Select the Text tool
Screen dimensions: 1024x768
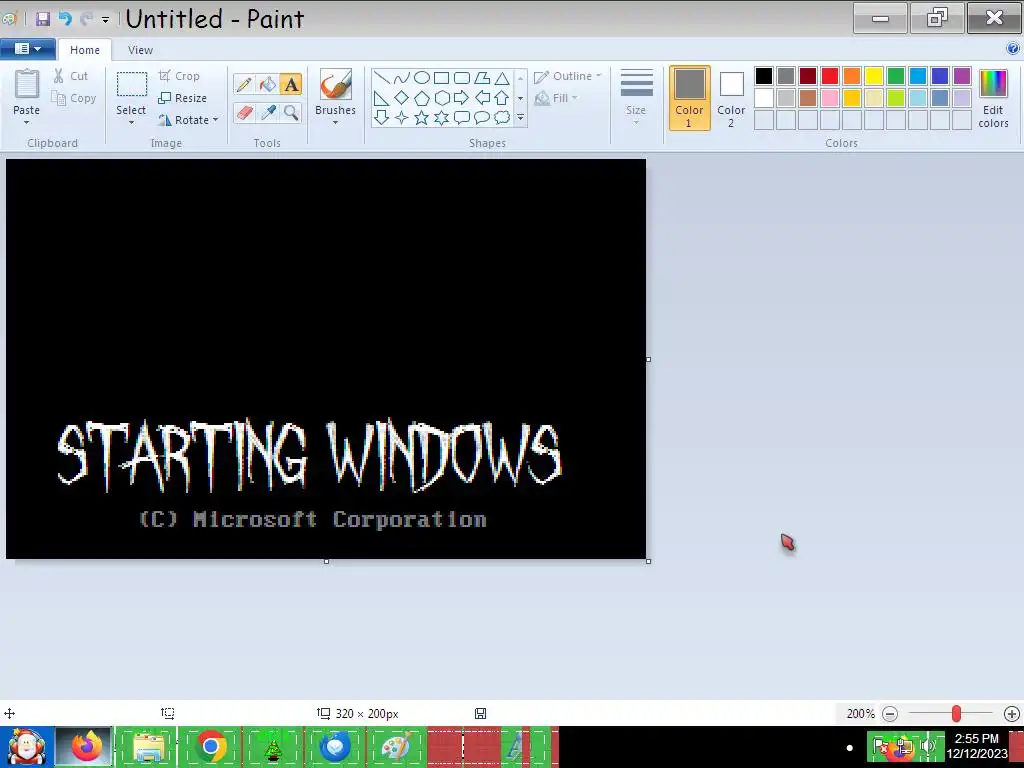tap(291, 84)
